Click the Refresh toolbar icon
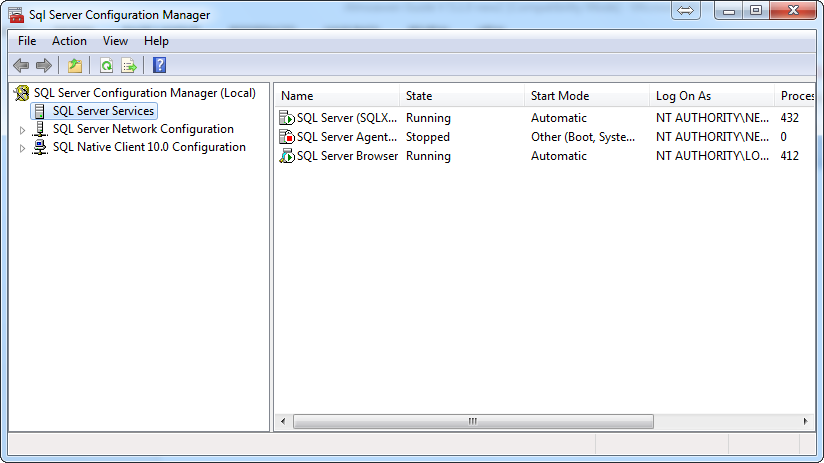 [x=106, y=66]
